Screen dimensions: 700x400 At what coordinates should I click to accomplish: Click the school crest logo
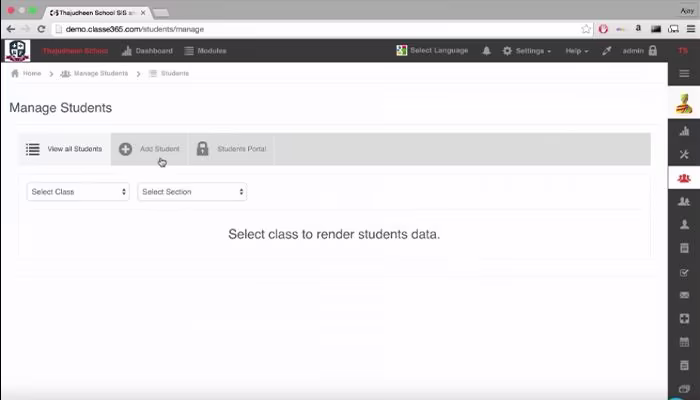click(x=17, y=50)
